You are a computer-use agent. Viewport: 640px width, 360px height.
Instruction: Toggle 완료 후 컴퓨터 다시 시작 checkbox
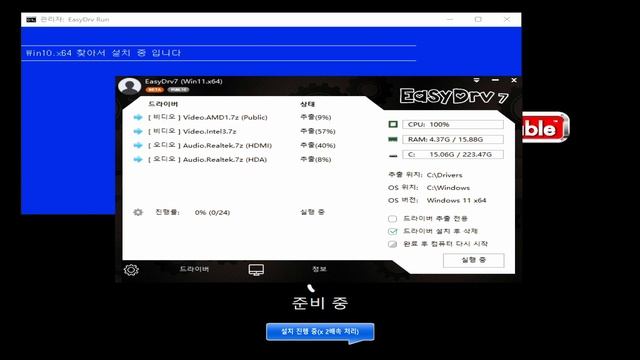392,244
